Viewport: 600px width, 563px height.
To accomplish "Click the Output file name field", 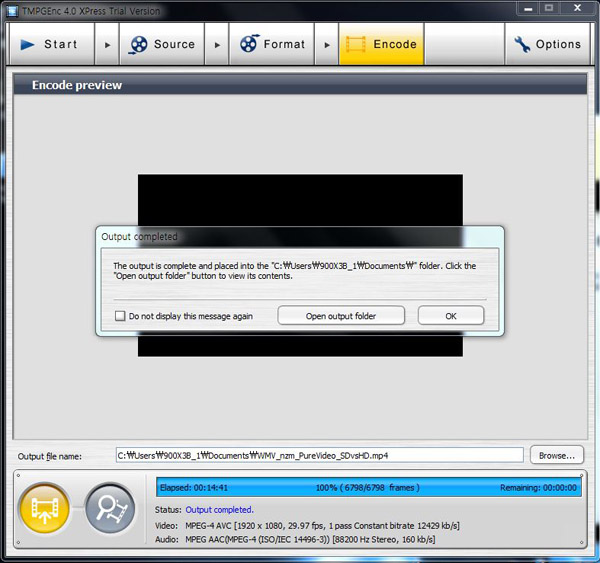I will click(x=320, y=455).
